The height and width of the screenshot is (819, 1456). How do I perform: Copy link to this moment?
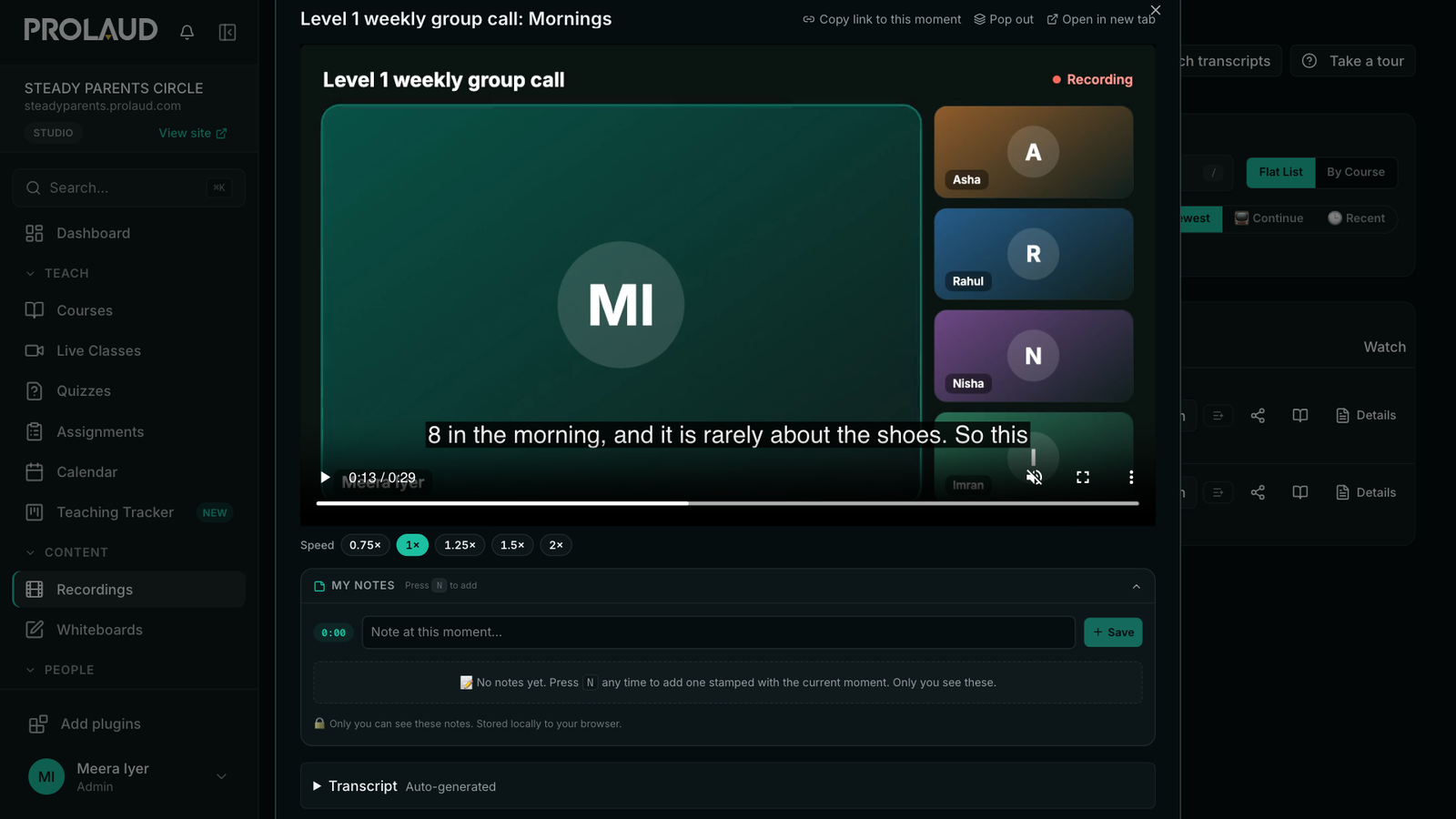pos(882,19)
